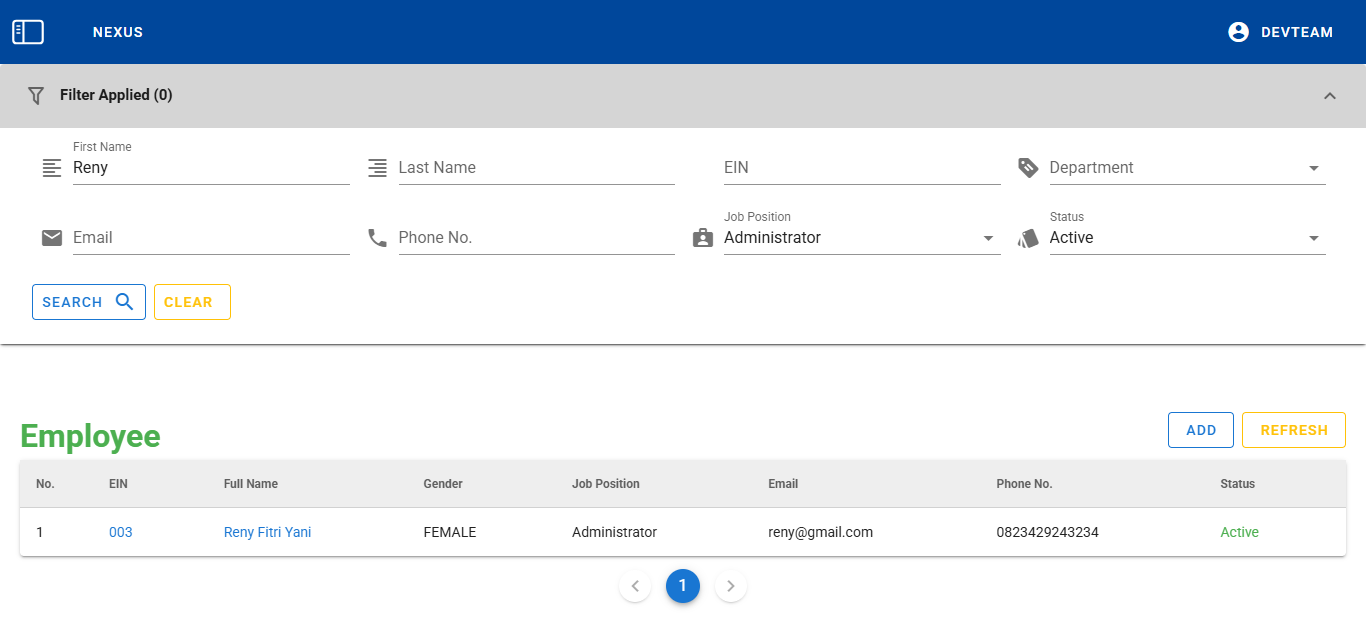Screen dimensions: 1366x628
Task: Click the tag icon beside Department
Action: coord(1028,168)
